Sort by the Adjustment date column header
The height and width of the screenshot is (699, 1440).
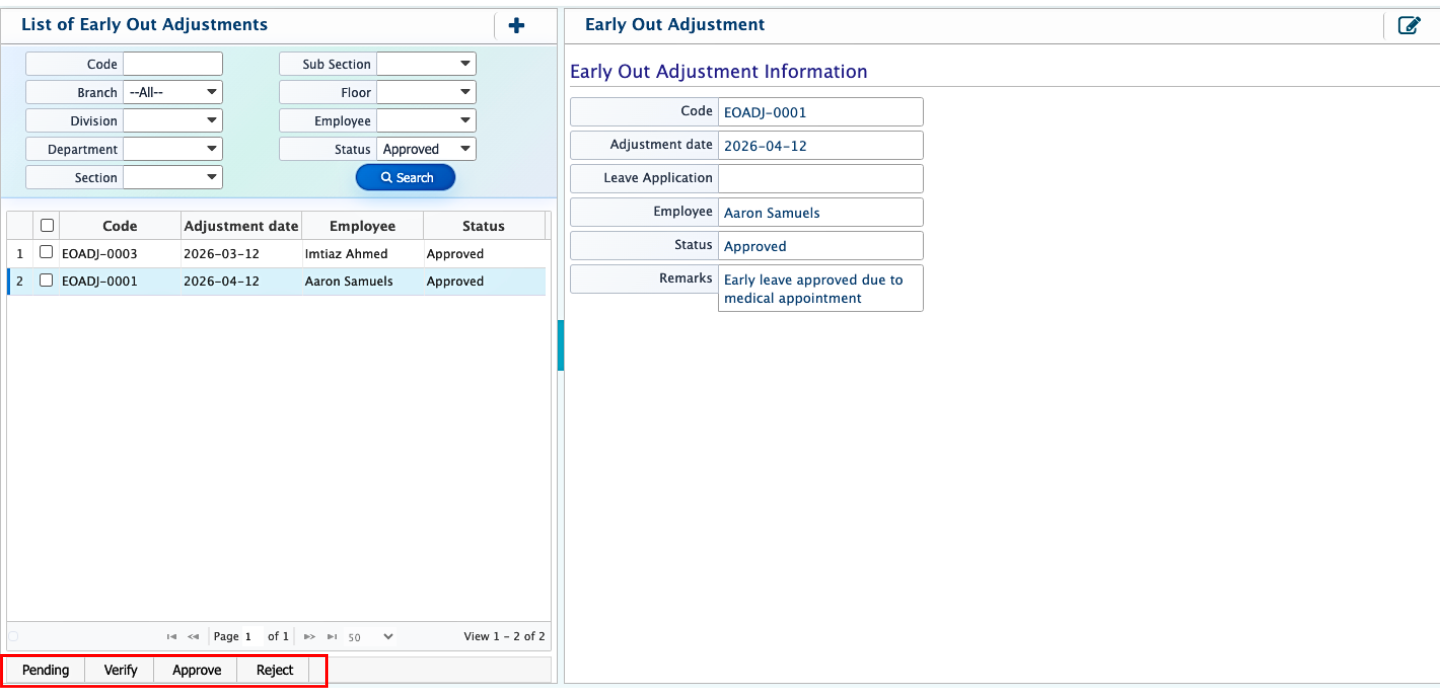(x=241, y=226)
